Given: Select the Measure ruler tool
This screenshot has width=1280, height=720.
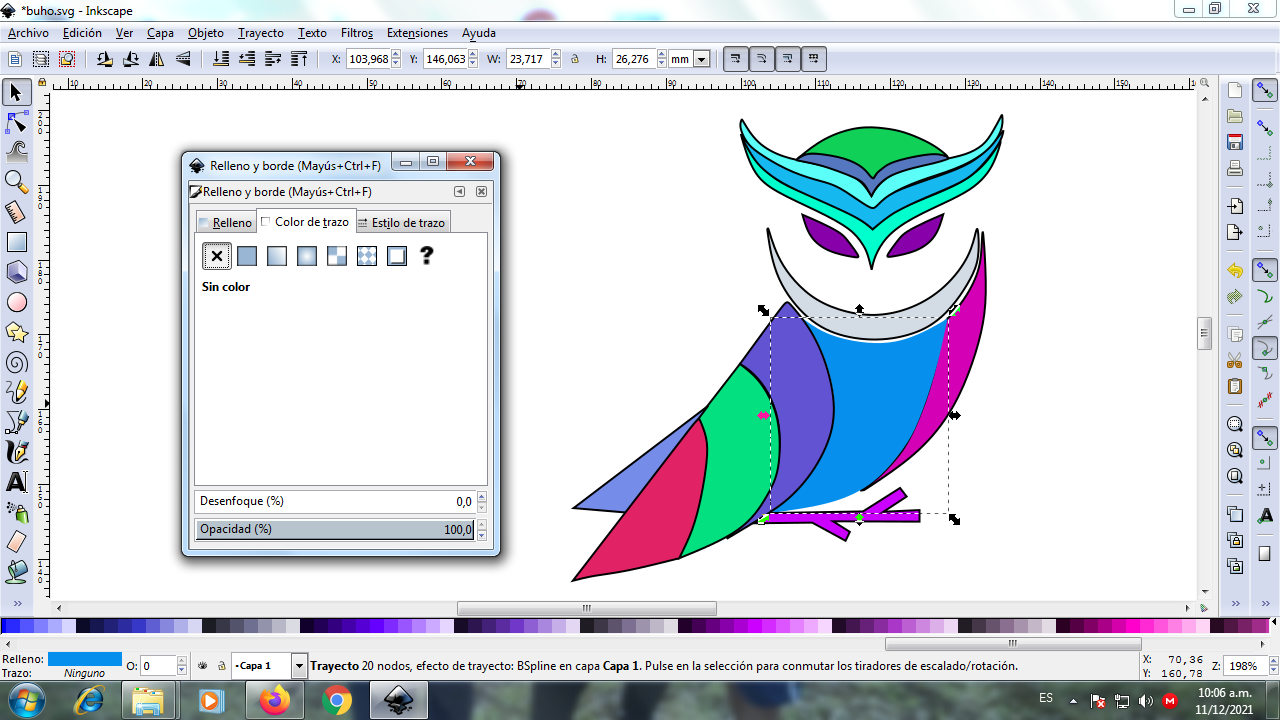Looking at the screenshot, I should tap(16, 212).
